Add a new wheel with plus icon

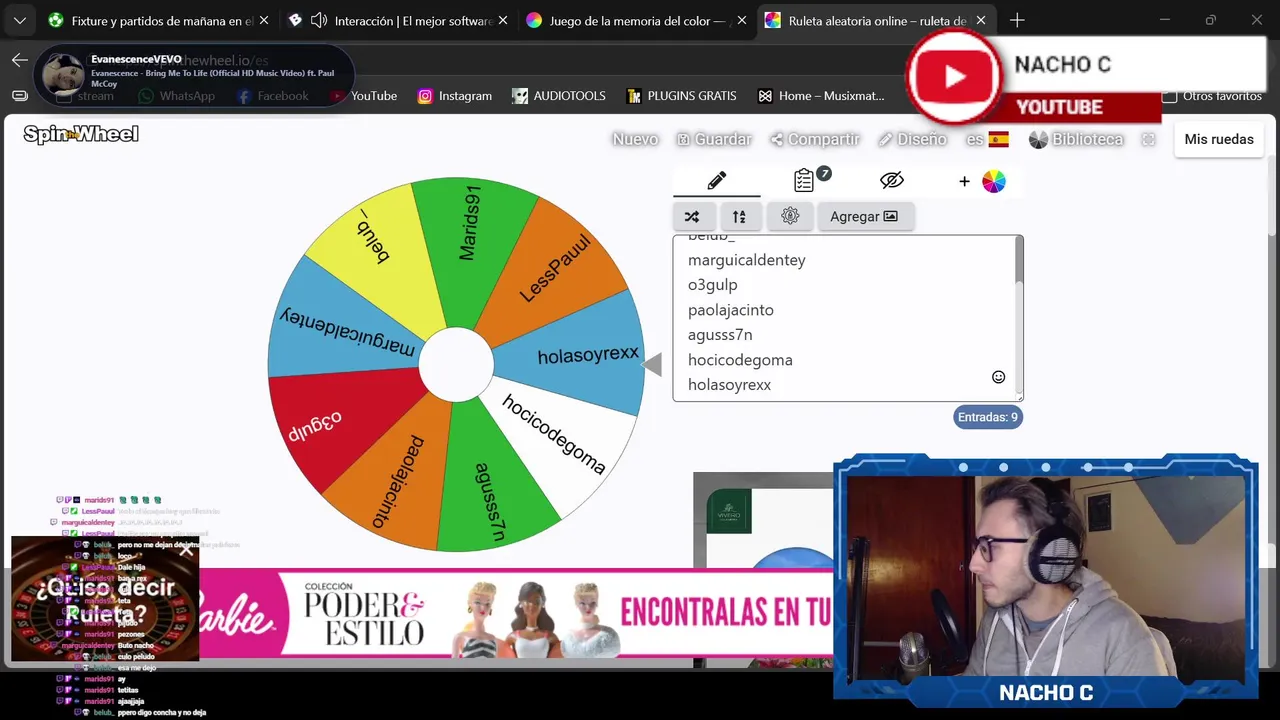coord(964,181)
